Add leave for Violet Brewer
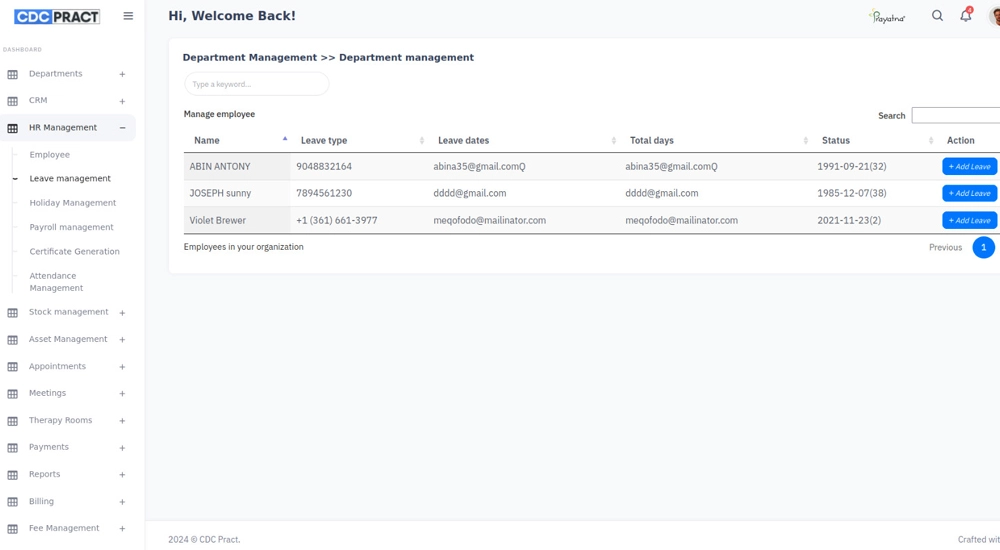1000x550 pixels. tap(968, 220)
